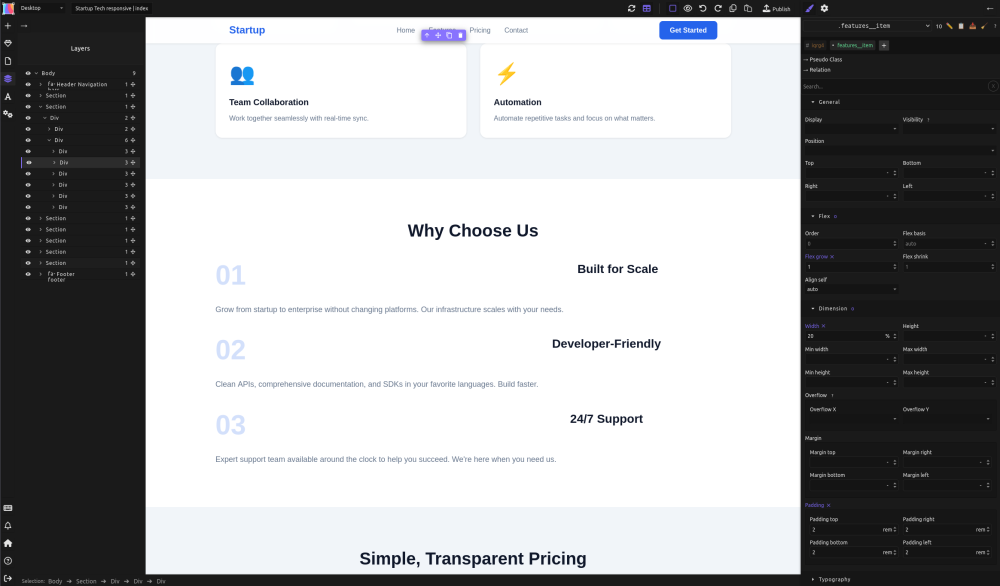This screenshot has height=586, width=1000.
Task: Click the Pricing nav link
Action: click(x=480, y=30)
